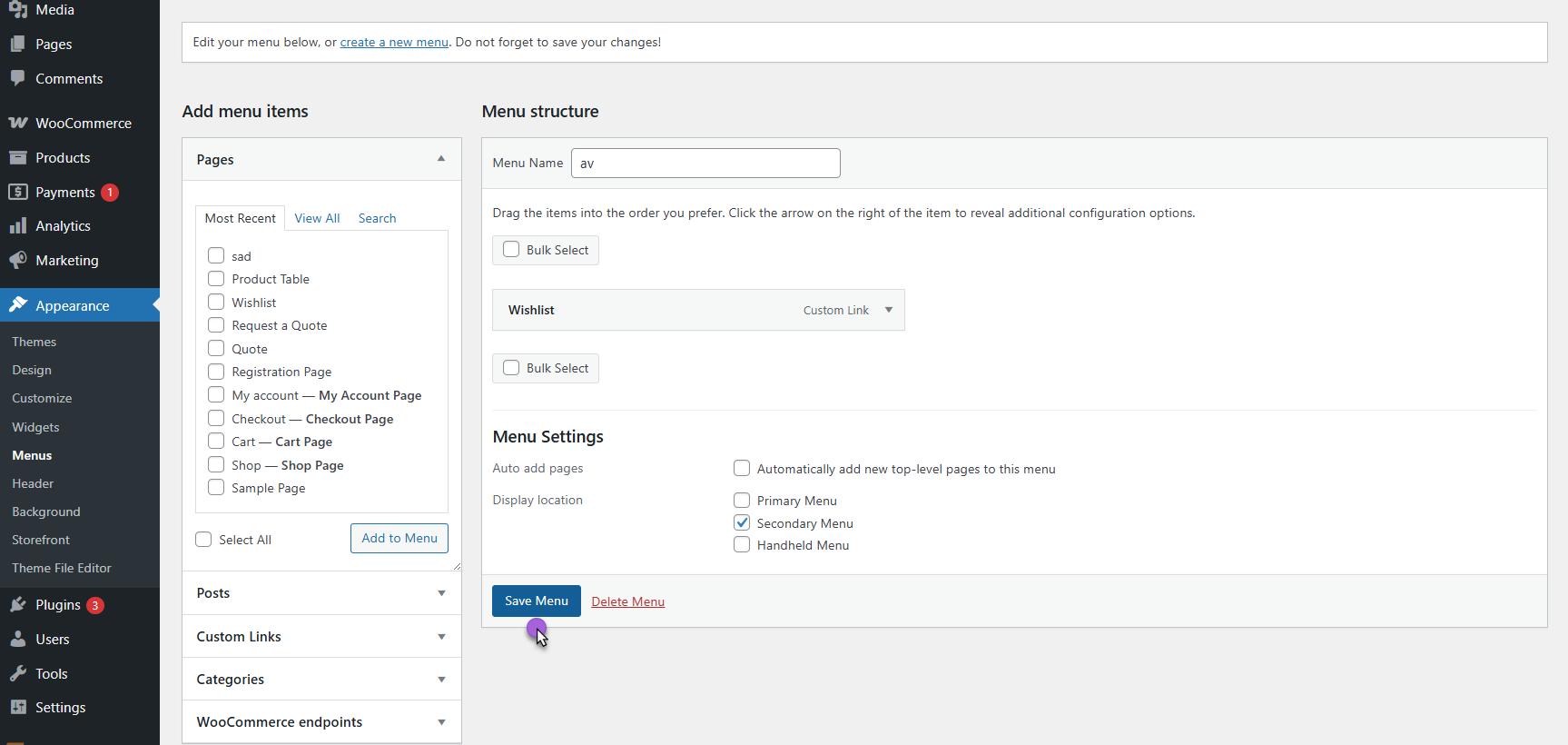
Task: Click the Menu Name text field
Action: pyautogui.click(x=705, y=164)
